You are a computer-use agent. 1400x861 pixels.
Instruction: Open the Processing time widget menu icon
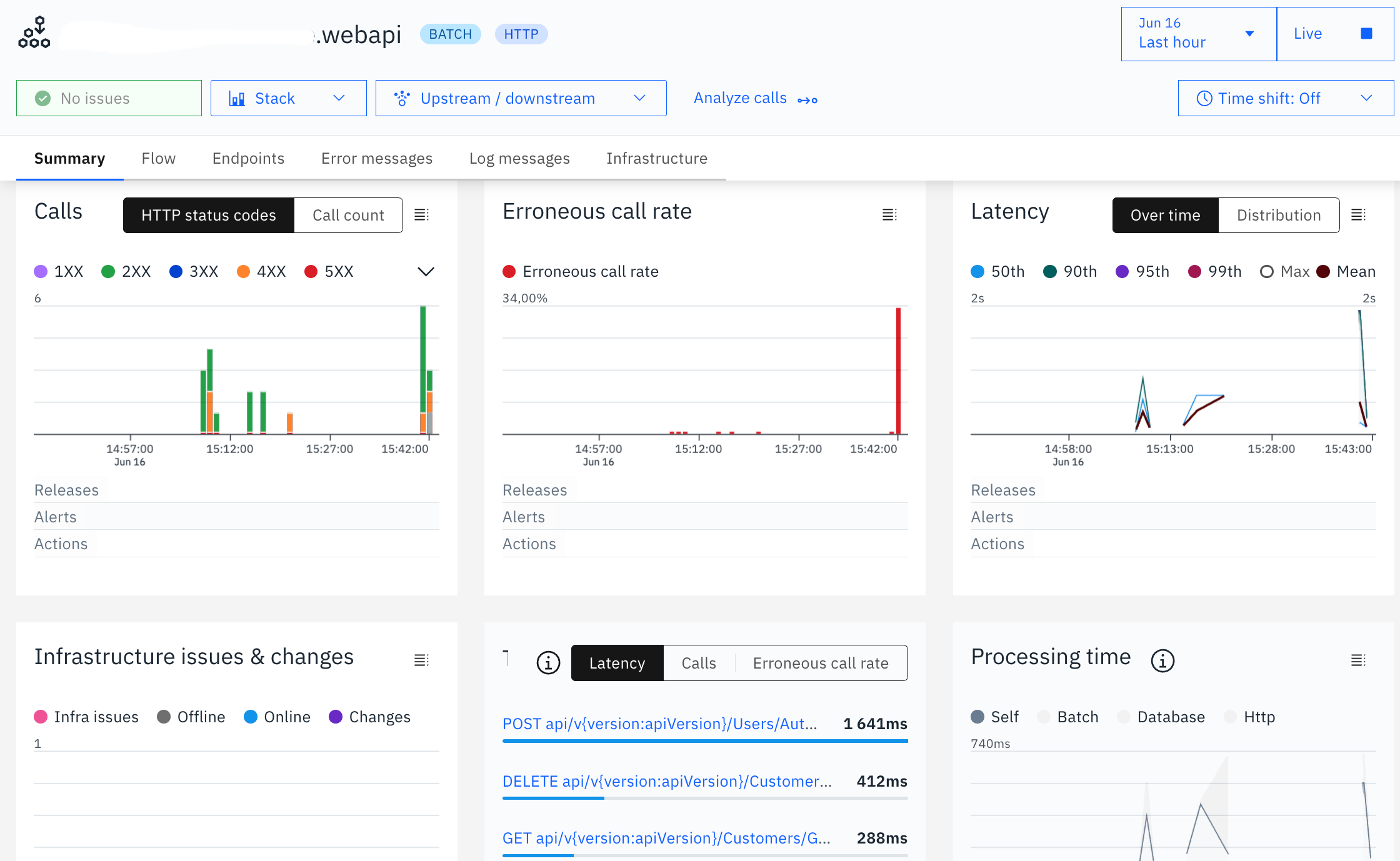(x=1358, y=660)
